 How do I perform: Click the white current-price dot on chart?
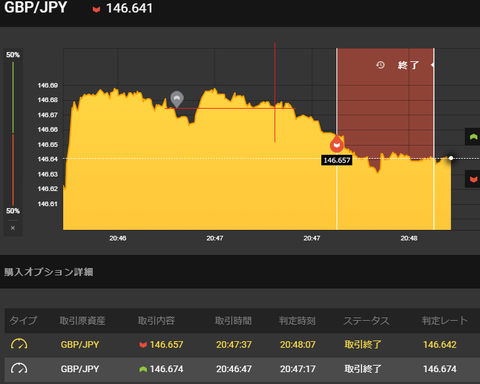pyautogui.click(x=451, y=158)
